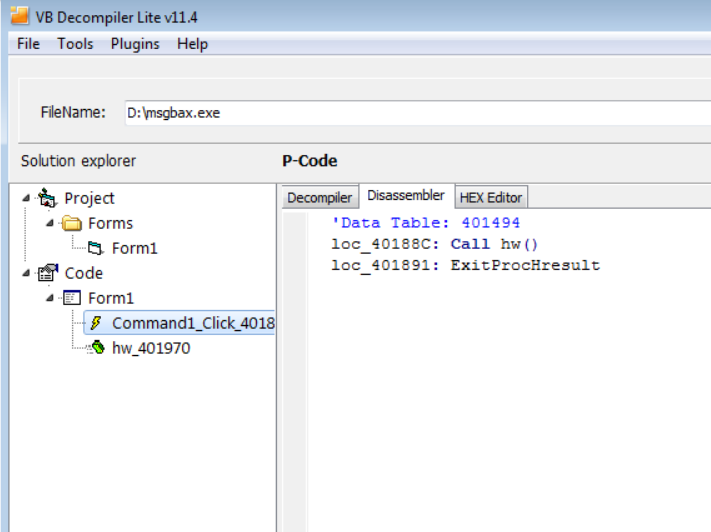The image size is (711, 532).
Task: Click the Form1 form icon under Forms
Action: tap(95, 248)
